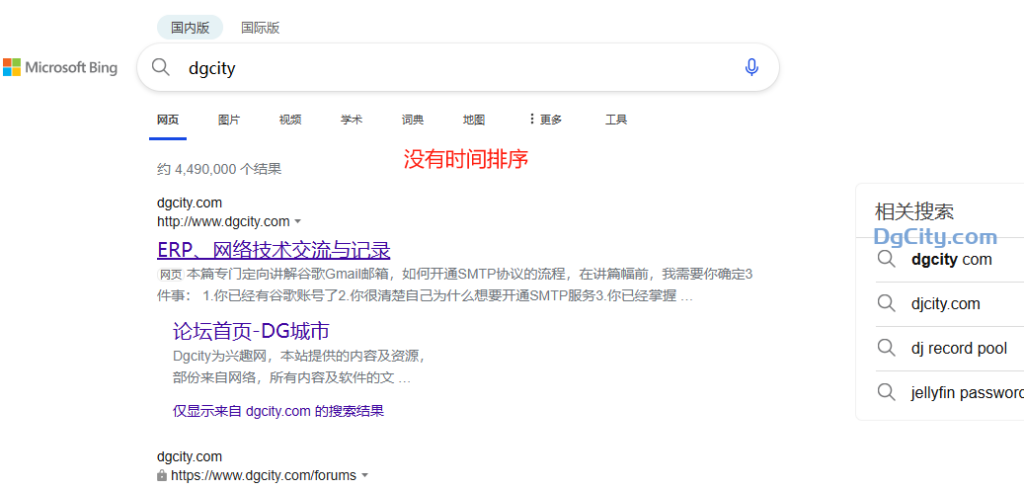The height and width of the screenshot is (489, 1024).
Task: Click lock icon before dgcity.com/forums URL
Action: [161, 475]
